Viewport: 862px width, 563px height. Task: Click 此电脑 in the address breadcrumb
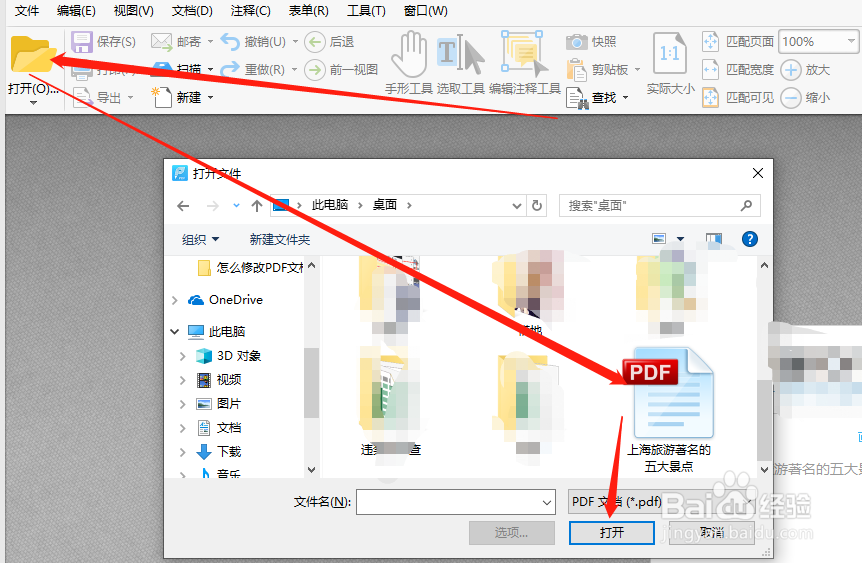(330, 205)
